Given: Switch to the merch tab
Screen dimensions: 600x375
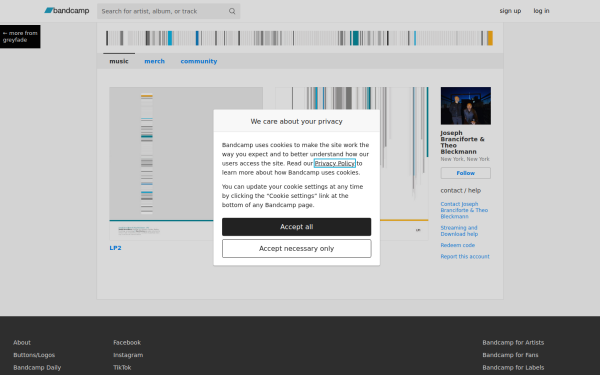Looking at the screenshot, I should click(155, 61).
